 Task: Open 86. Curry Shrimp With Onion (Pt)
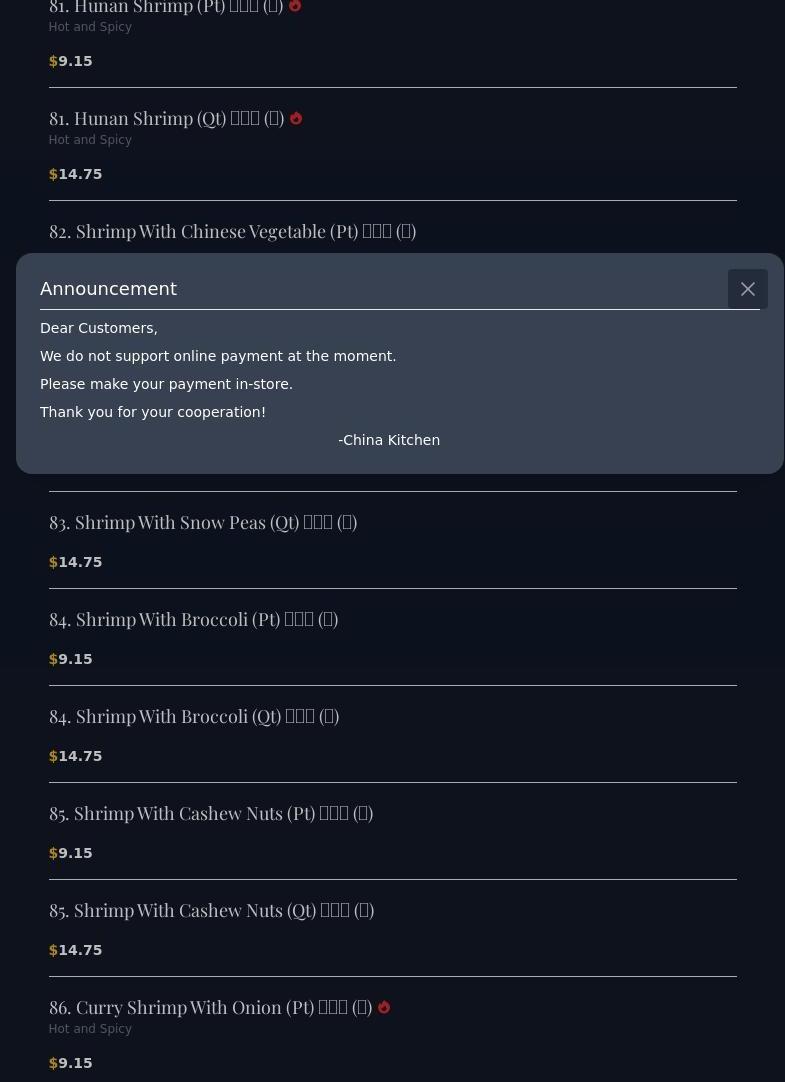210,1007
